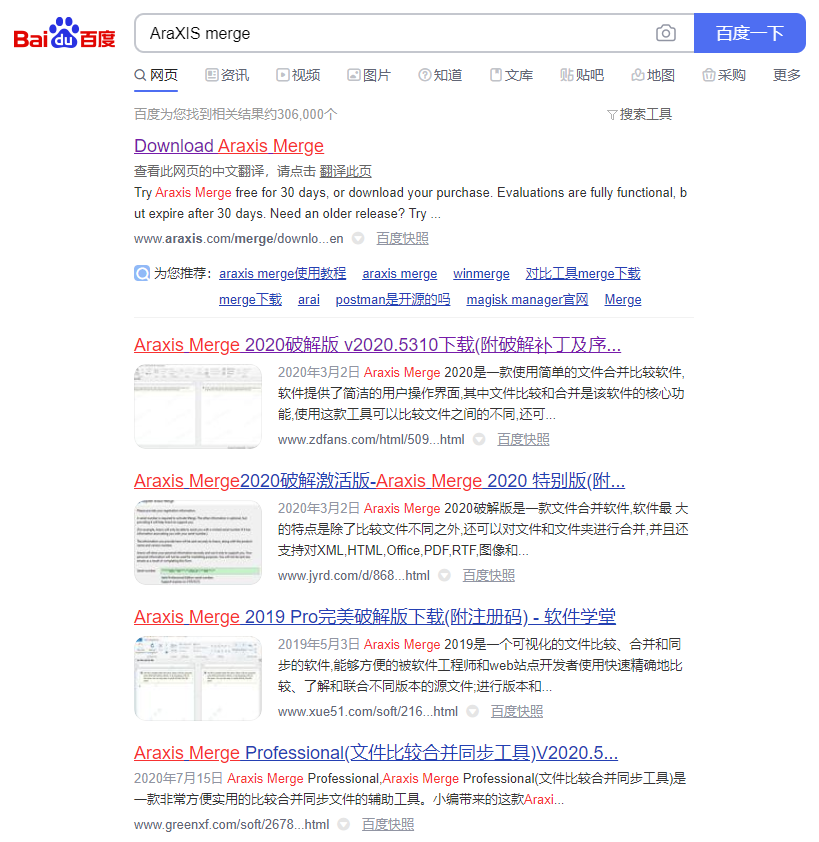Expand dropdown arrow beside greenxf.com URL

(x=344, y=825)
